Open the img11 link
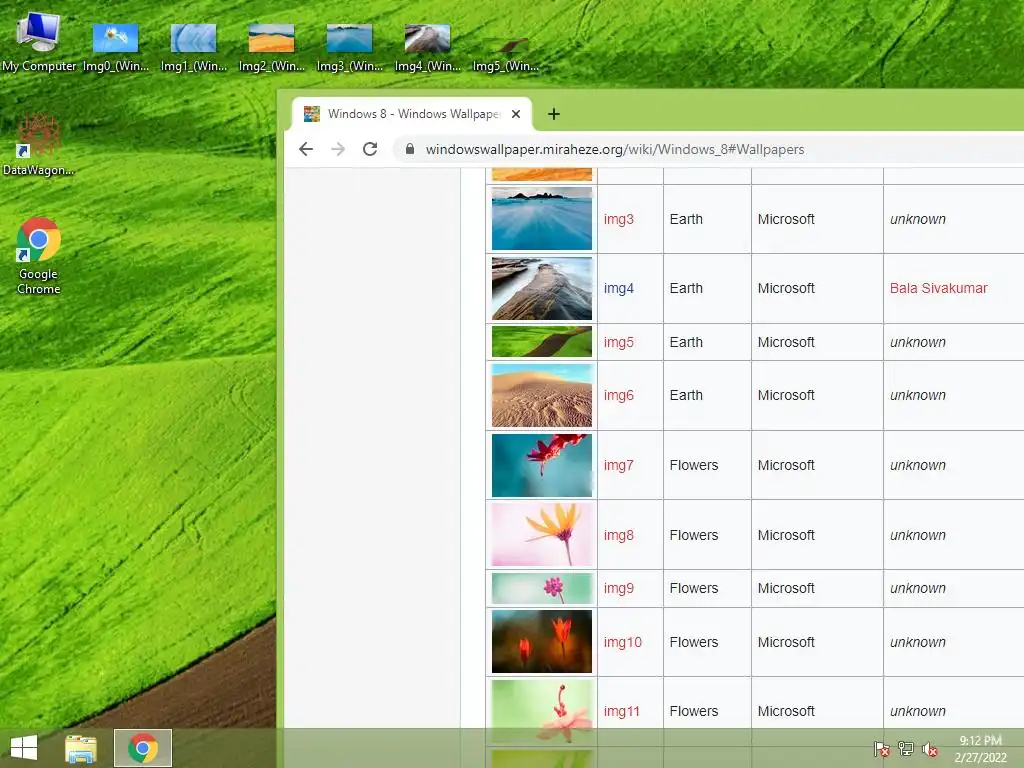 621,711
